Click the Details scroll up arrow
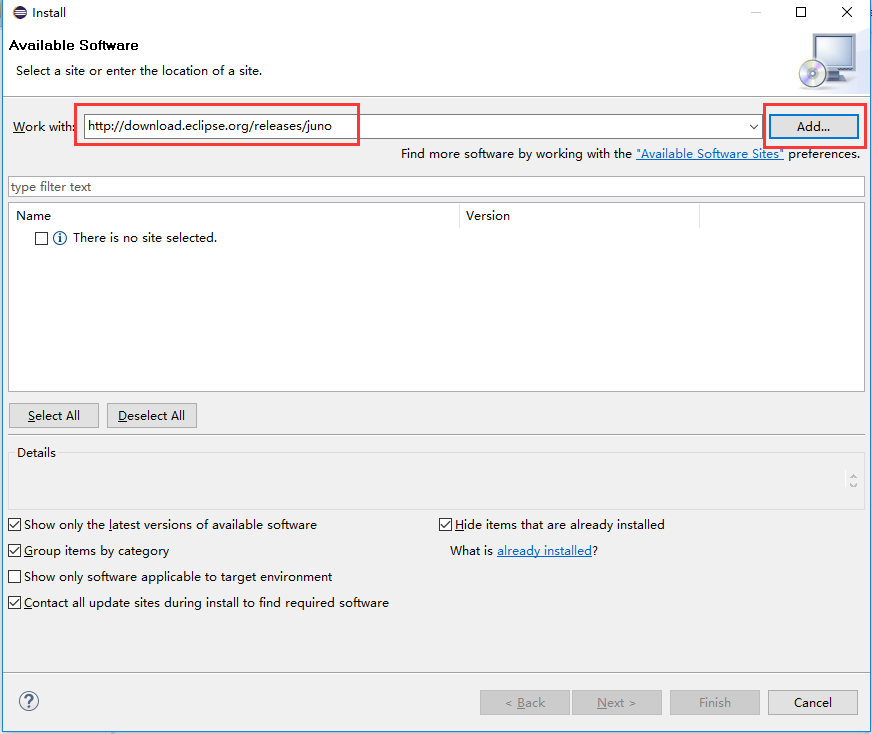Screen dimensions: 872x734 (x=853, y=476)
